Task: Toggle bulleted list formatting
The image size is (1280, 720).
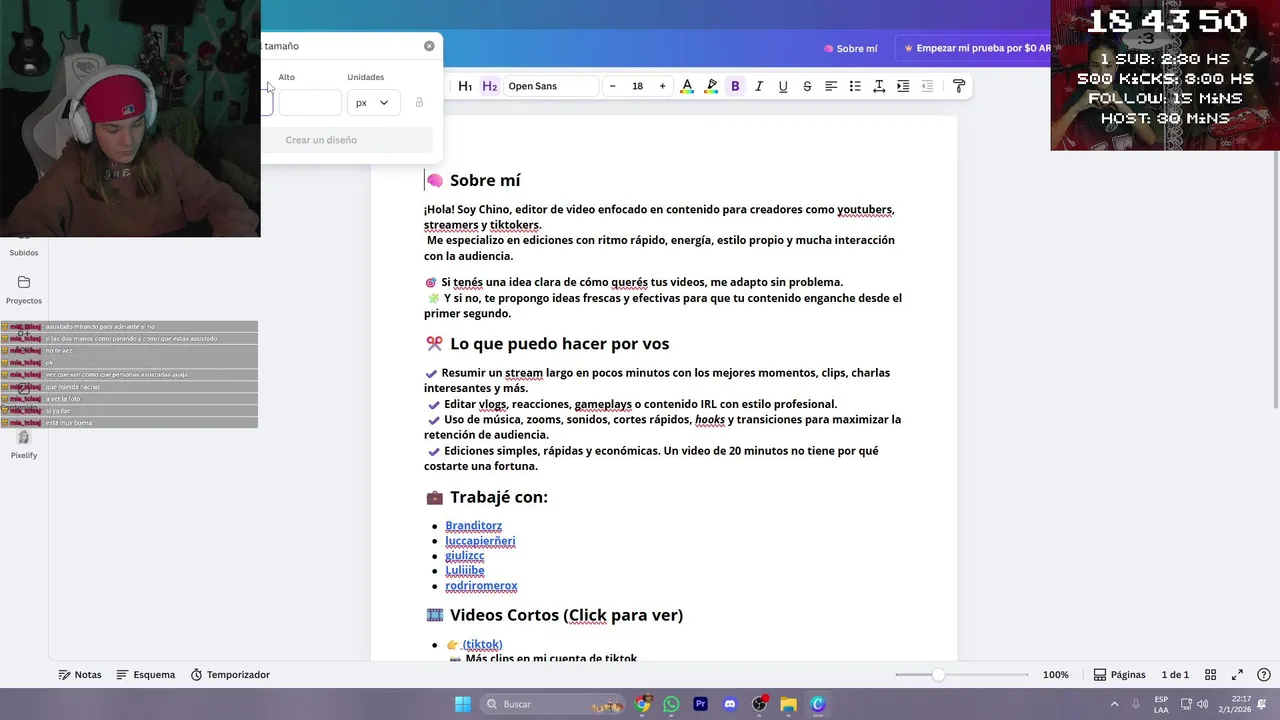Action: tap(855, 86)
